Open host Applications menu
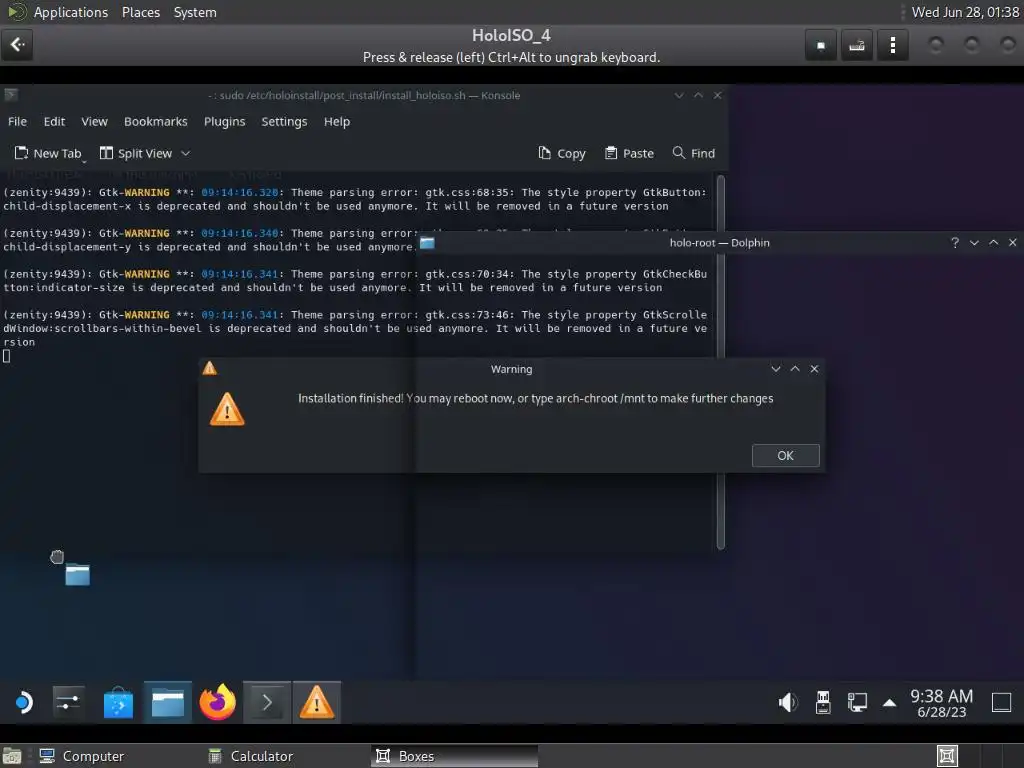1024x768 pixels. [71, 12]
